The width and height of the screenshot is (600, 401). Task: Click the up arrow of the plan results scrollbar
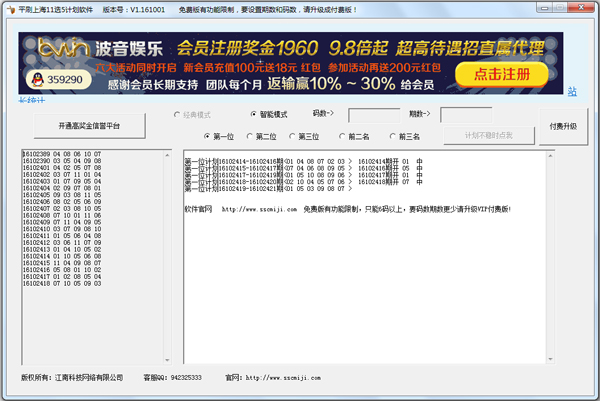click(550, 156)
